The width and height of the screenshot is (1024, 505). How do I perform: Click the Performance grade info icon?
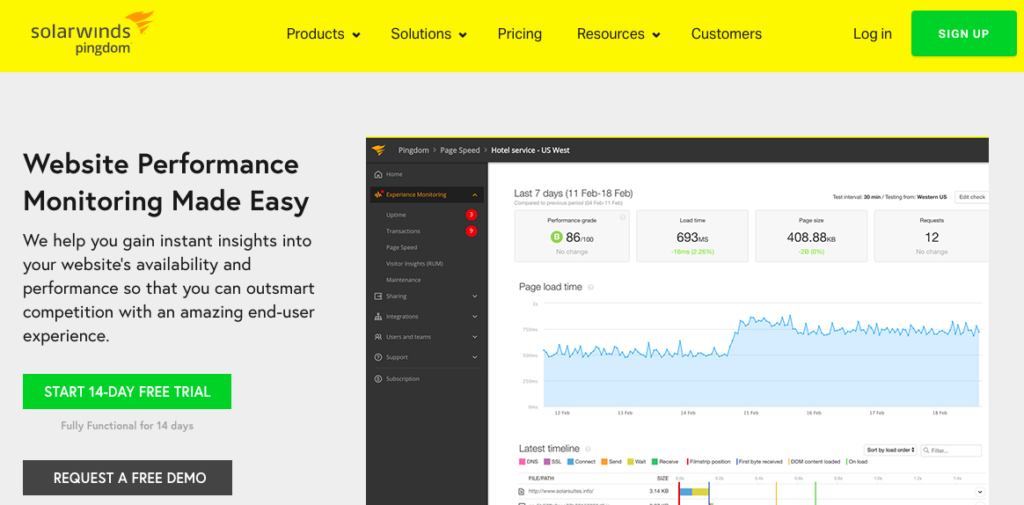(x=622, y=217)
